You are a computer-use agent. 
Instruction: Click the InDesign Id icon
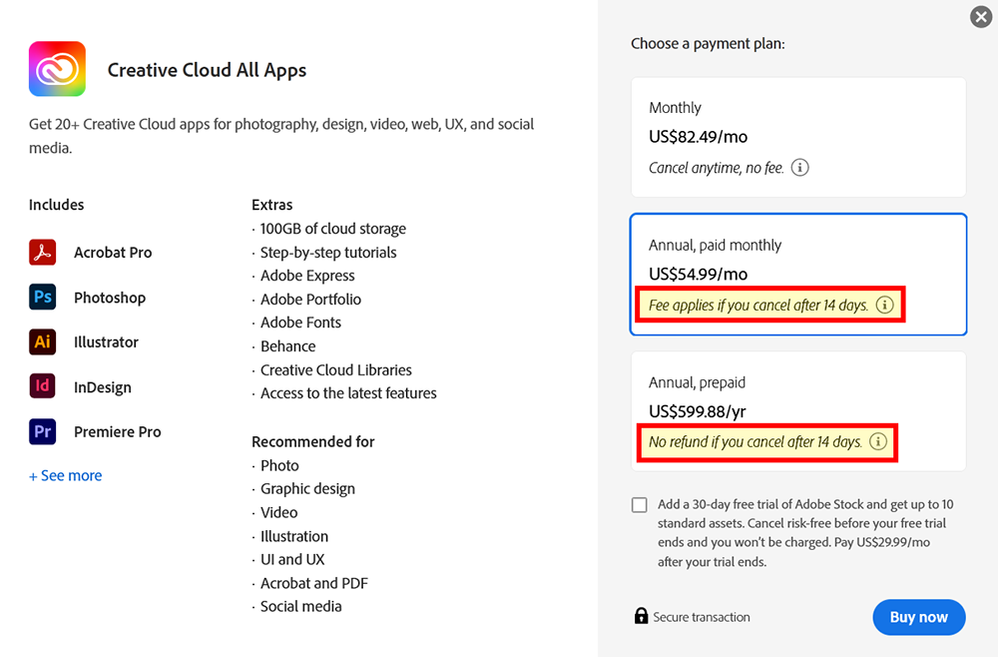coord(43,386)
